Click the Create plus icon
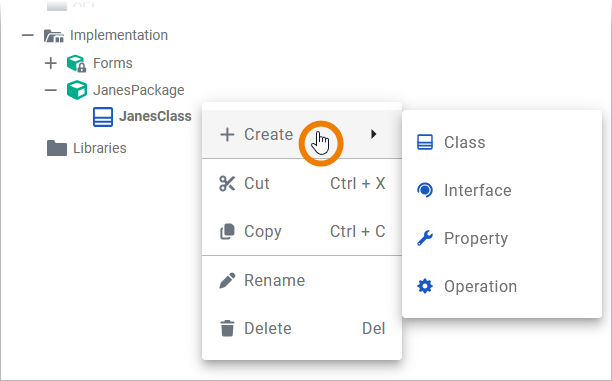 pyautogui.click(x=227, y=135)
